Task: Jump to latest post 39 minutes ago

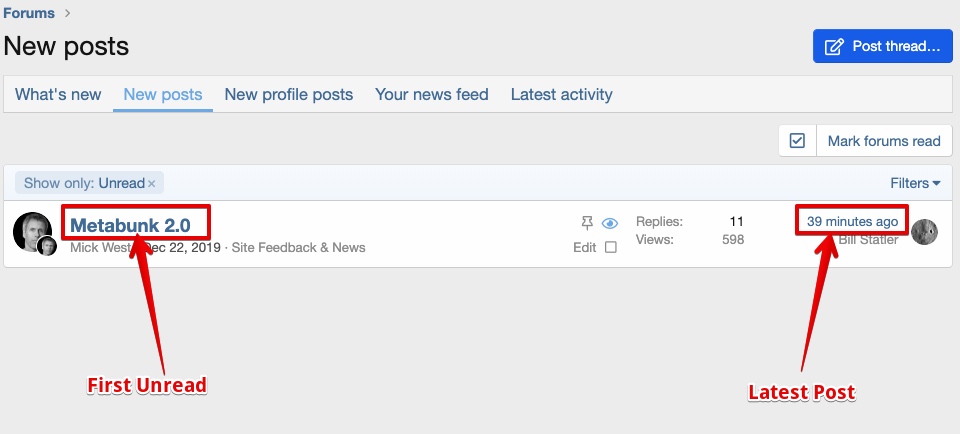Action: point(852,222)
